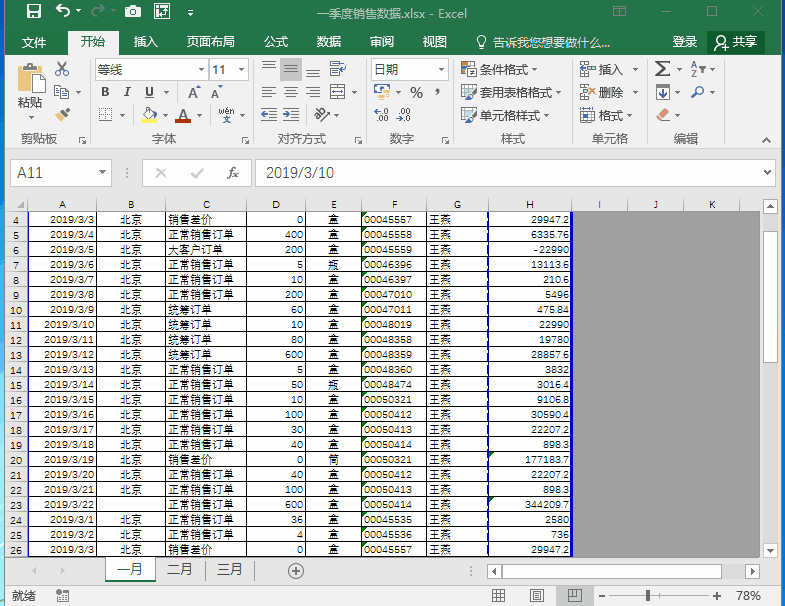The height and width of the screenshot is (606, 785).
Task: Click the formula bar showing 2019/3/10
Action: coord(500,173)
